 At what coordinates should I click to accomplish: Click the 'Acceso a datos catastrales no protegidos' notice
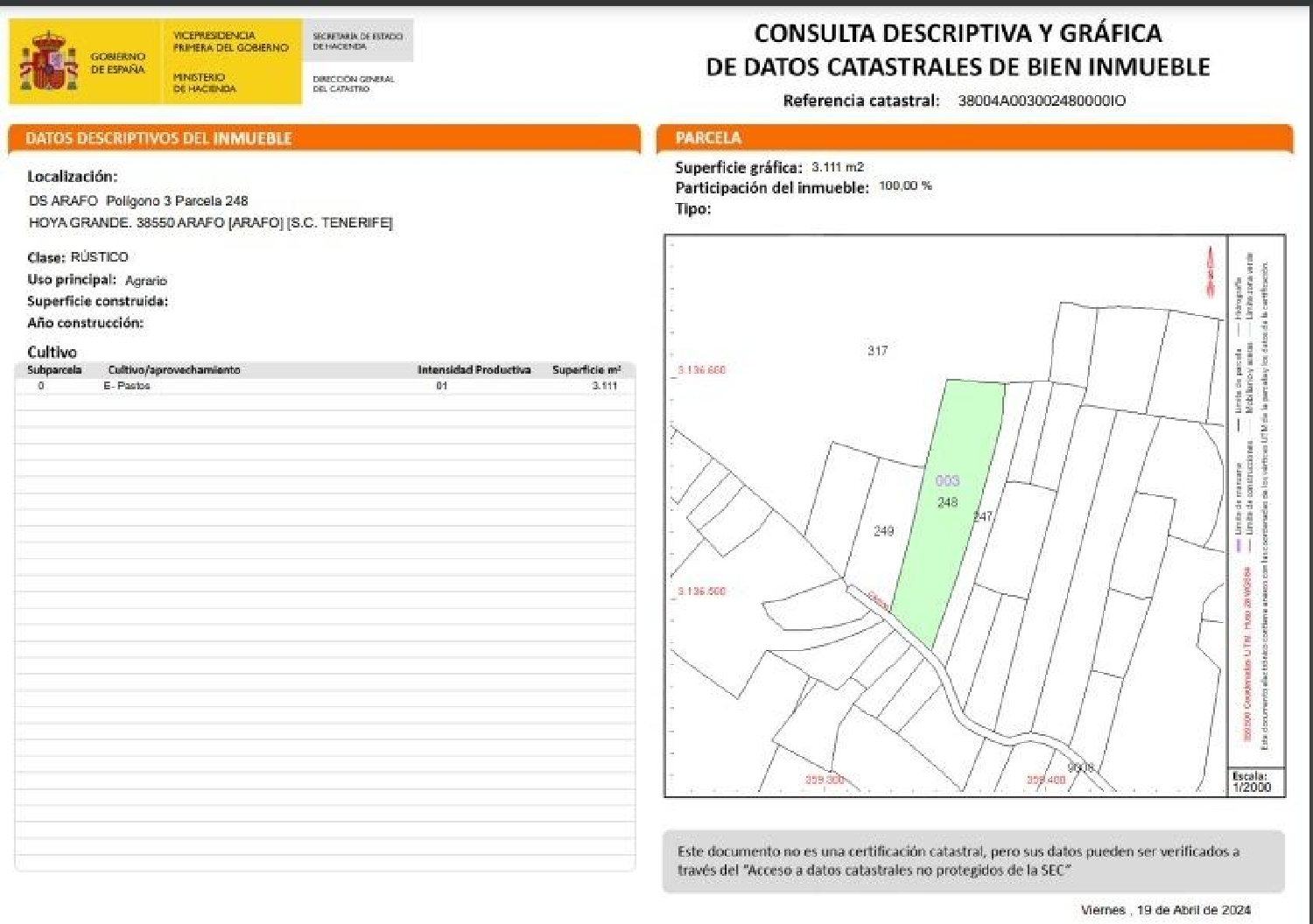point(972,861)
